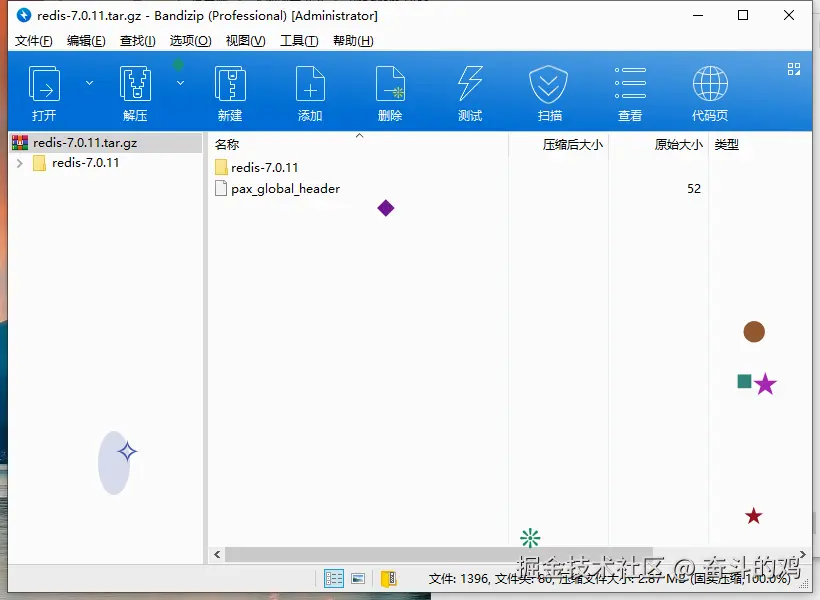820x600 pixels.
Task: Click the toolbar layout grid icon
Action: click(794, 69)
